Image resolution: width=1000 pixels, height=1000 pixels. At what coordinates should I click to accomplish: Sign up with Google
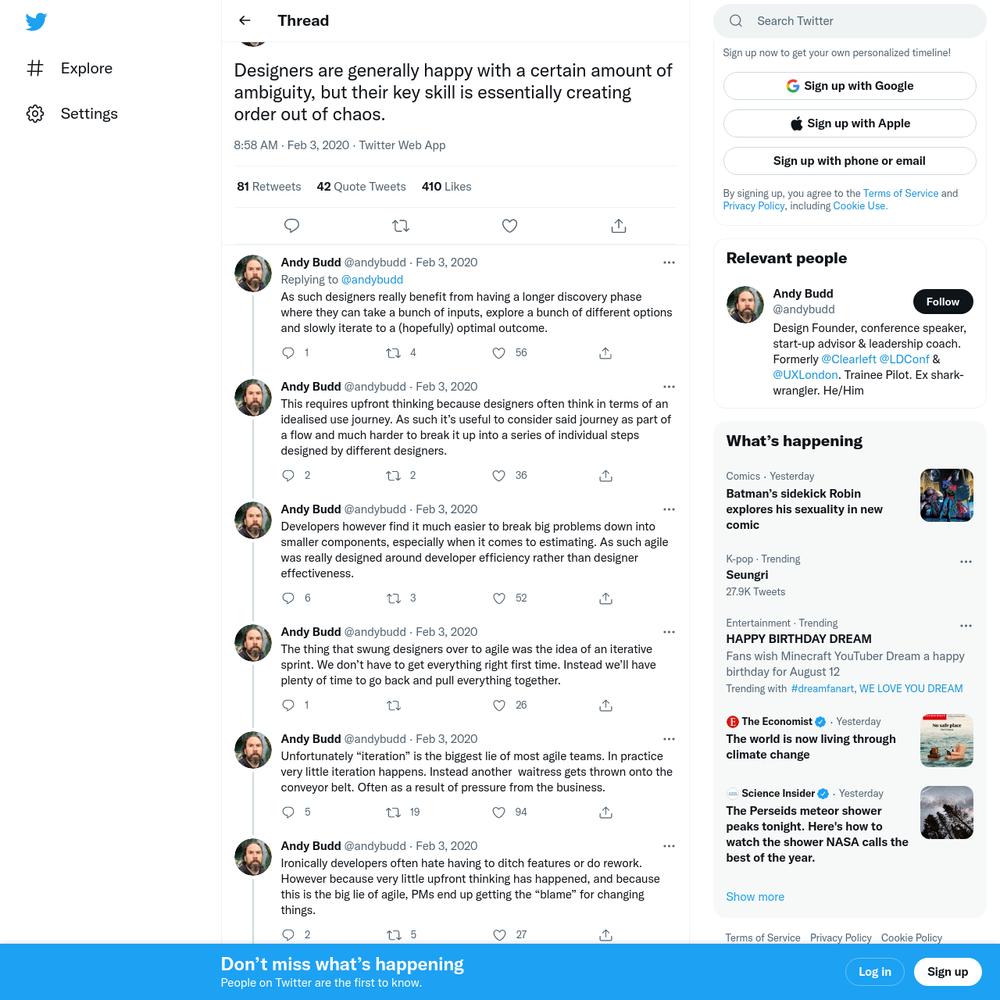click(849, 85)
